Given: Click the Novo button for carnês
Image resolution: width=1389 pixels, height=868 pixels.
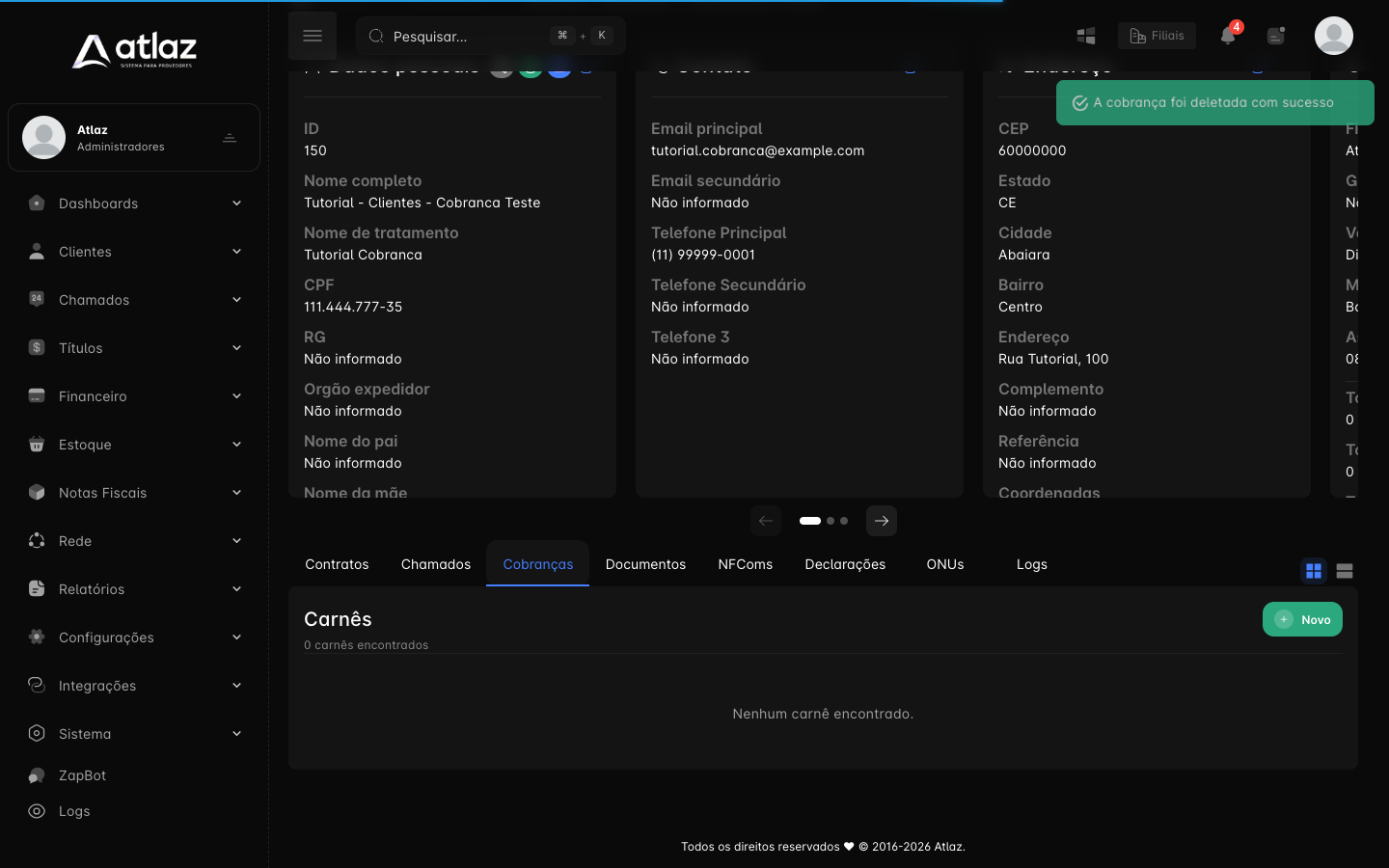Looking at the screenshot, I should [x=1302, y=619].
